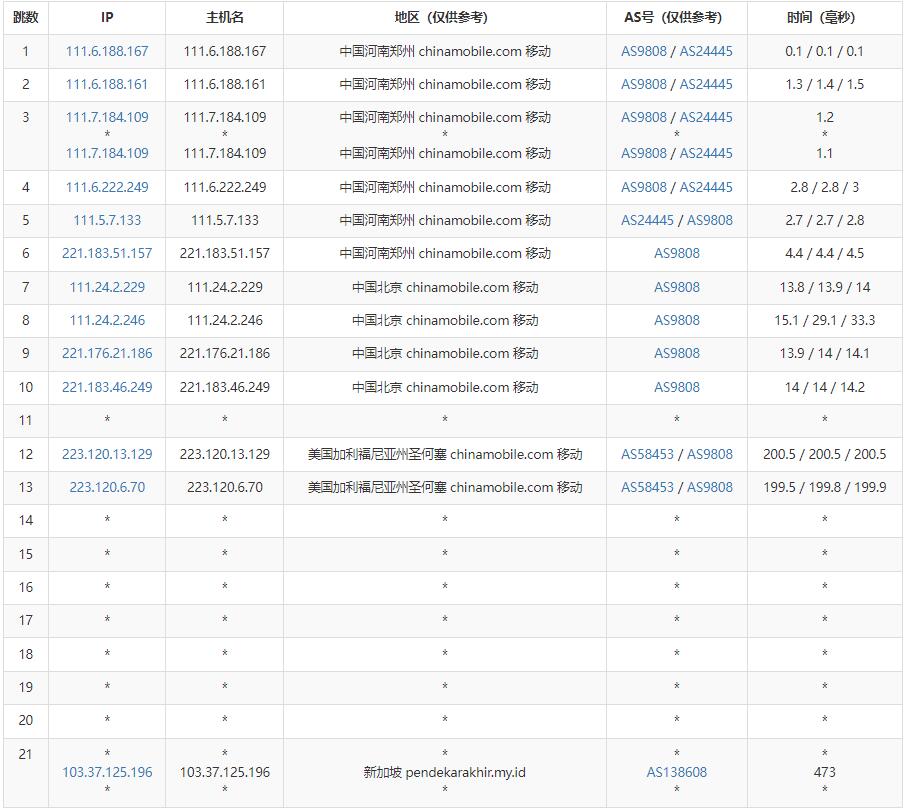Select hostname cell 223.120.6.70

(225, 487)
